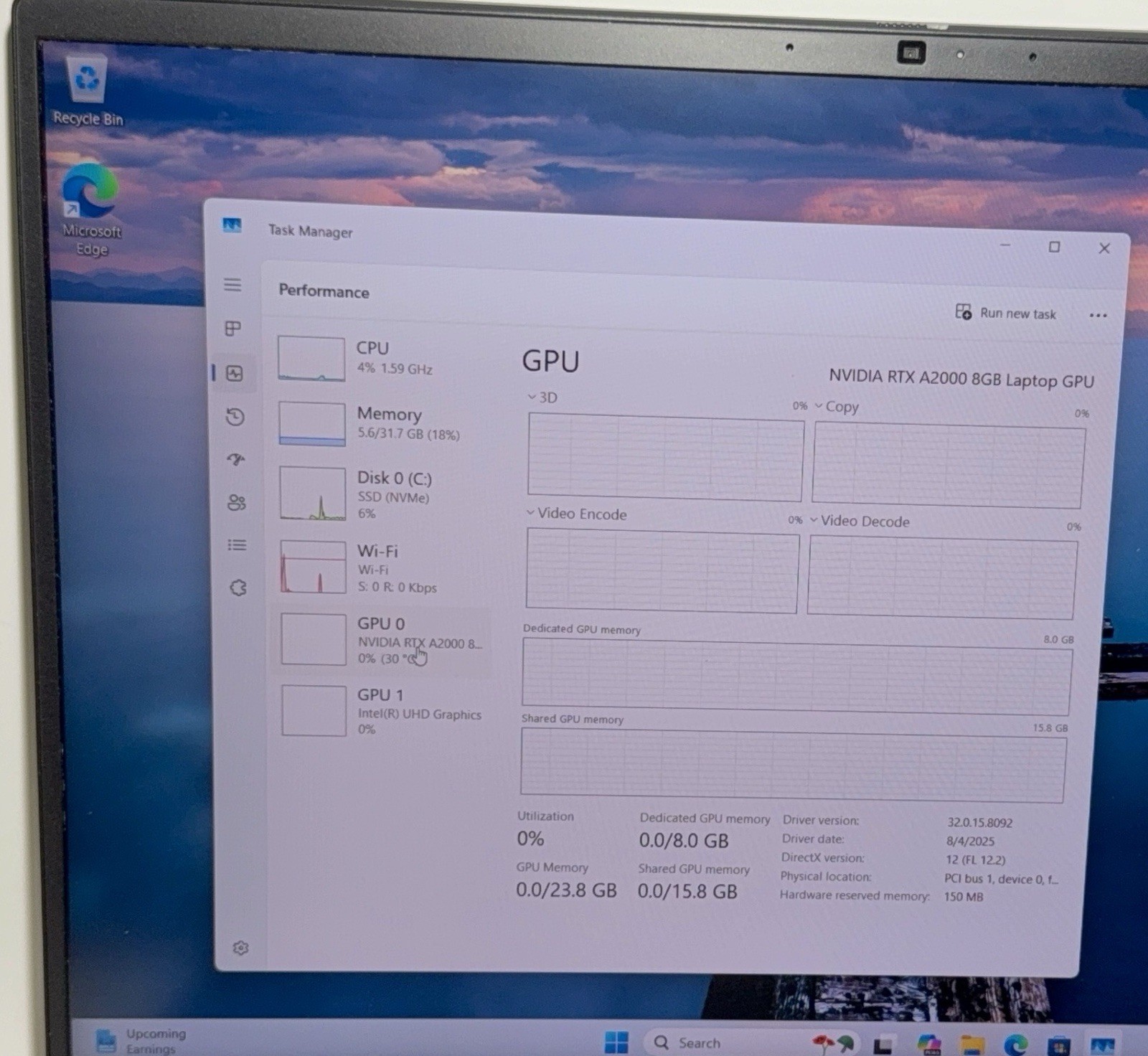The image size is (1148, 1056).
Task: Click Task Manager icon on the taskbar
Action: click(x=1103, y=1046)
